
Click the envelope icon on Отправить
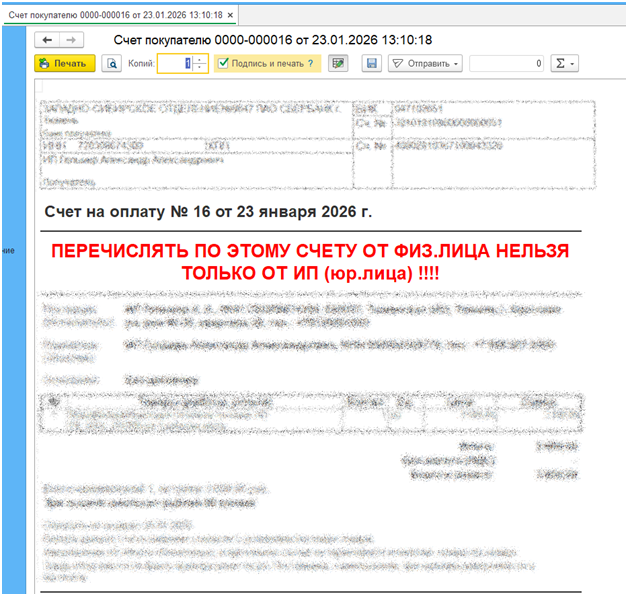tap(397, 63)
